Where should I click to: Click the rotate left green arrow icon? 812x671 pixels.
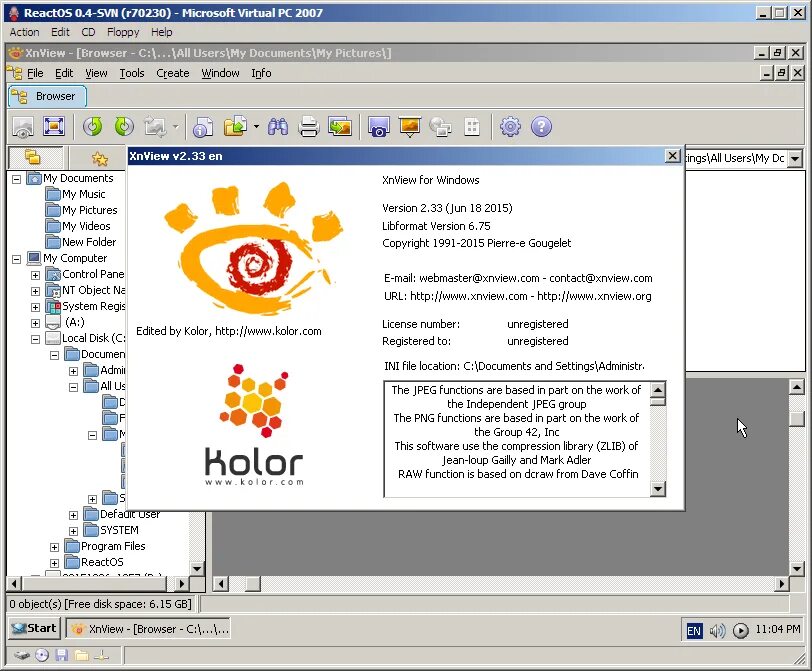point(93,127)
